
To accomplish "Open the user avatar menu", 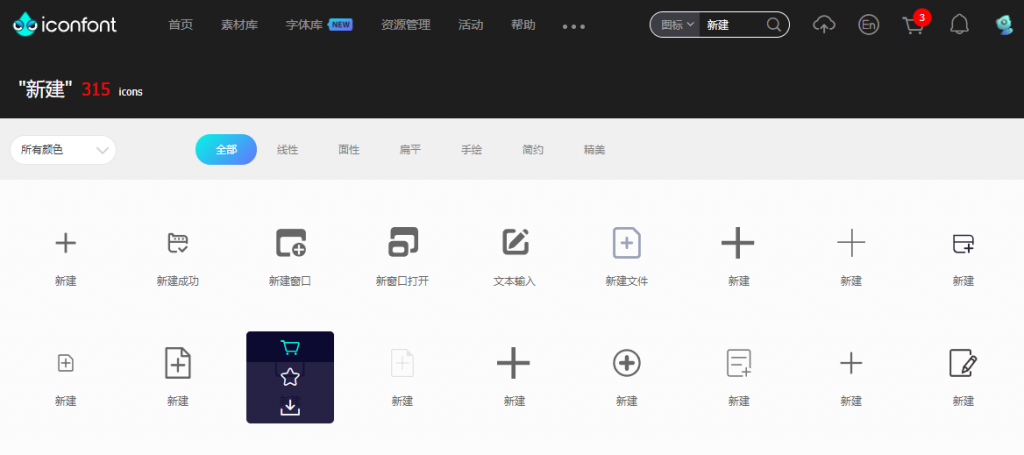I will pyautogui.click(x=1004, y=25).
